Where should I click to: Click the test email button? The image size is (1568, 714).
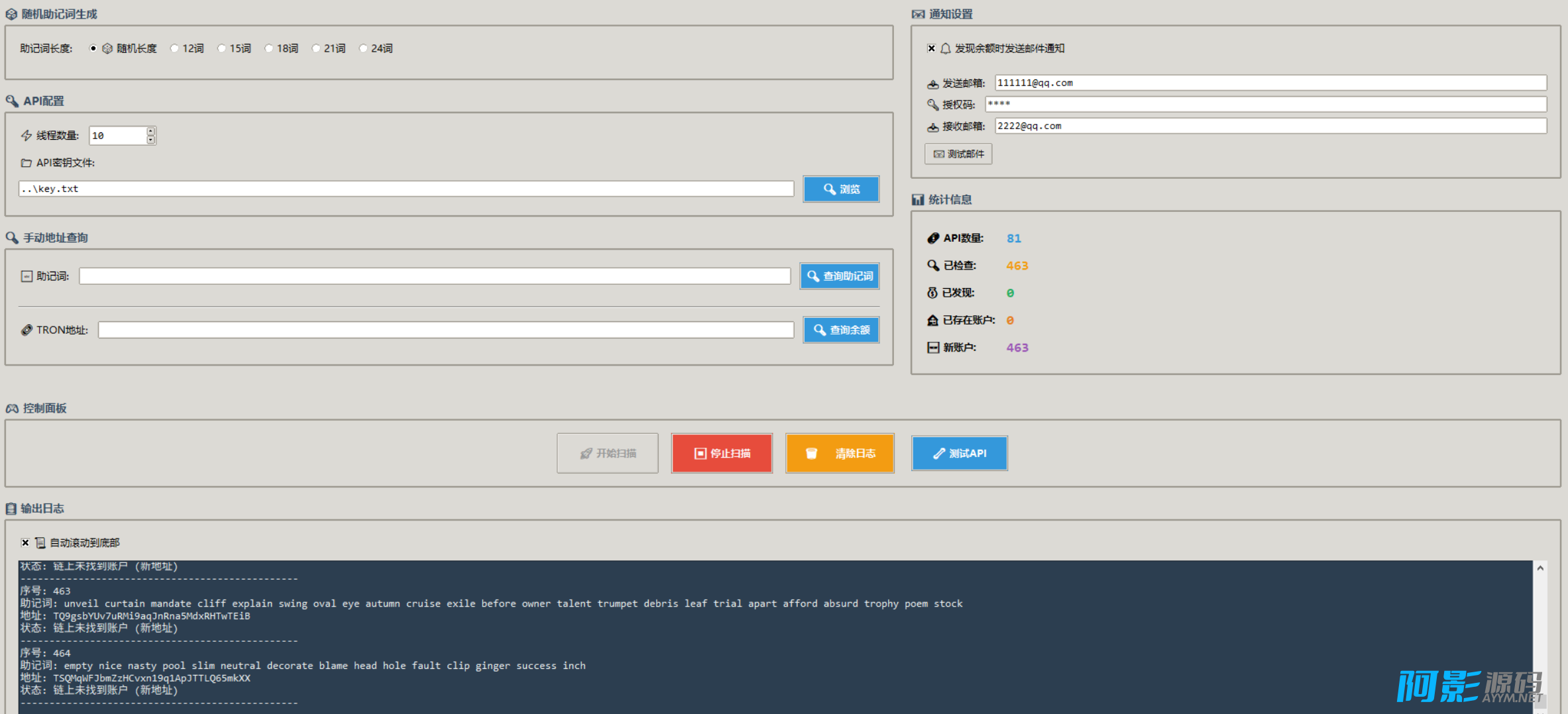coord(958,154)
